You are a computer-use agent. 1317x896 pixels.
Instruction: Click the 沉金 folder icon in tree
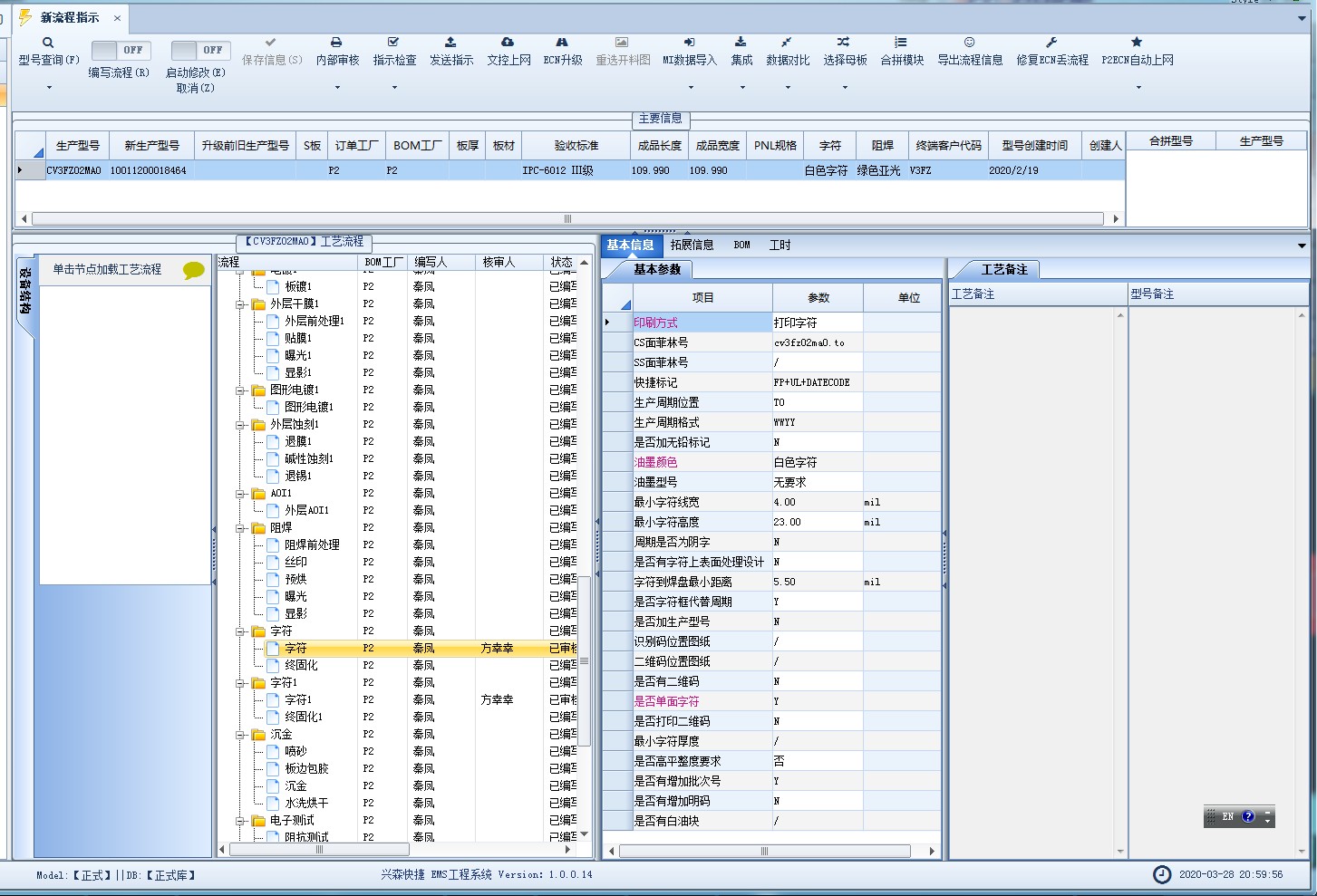point(258,735)
